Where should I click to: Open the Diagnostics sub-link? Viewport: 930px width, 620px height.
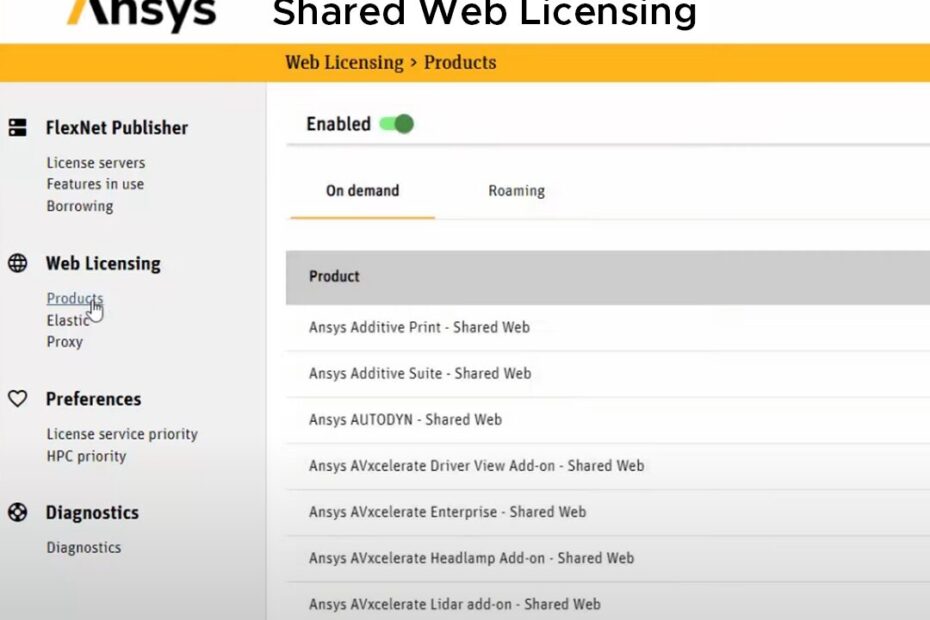pos(84,547)
